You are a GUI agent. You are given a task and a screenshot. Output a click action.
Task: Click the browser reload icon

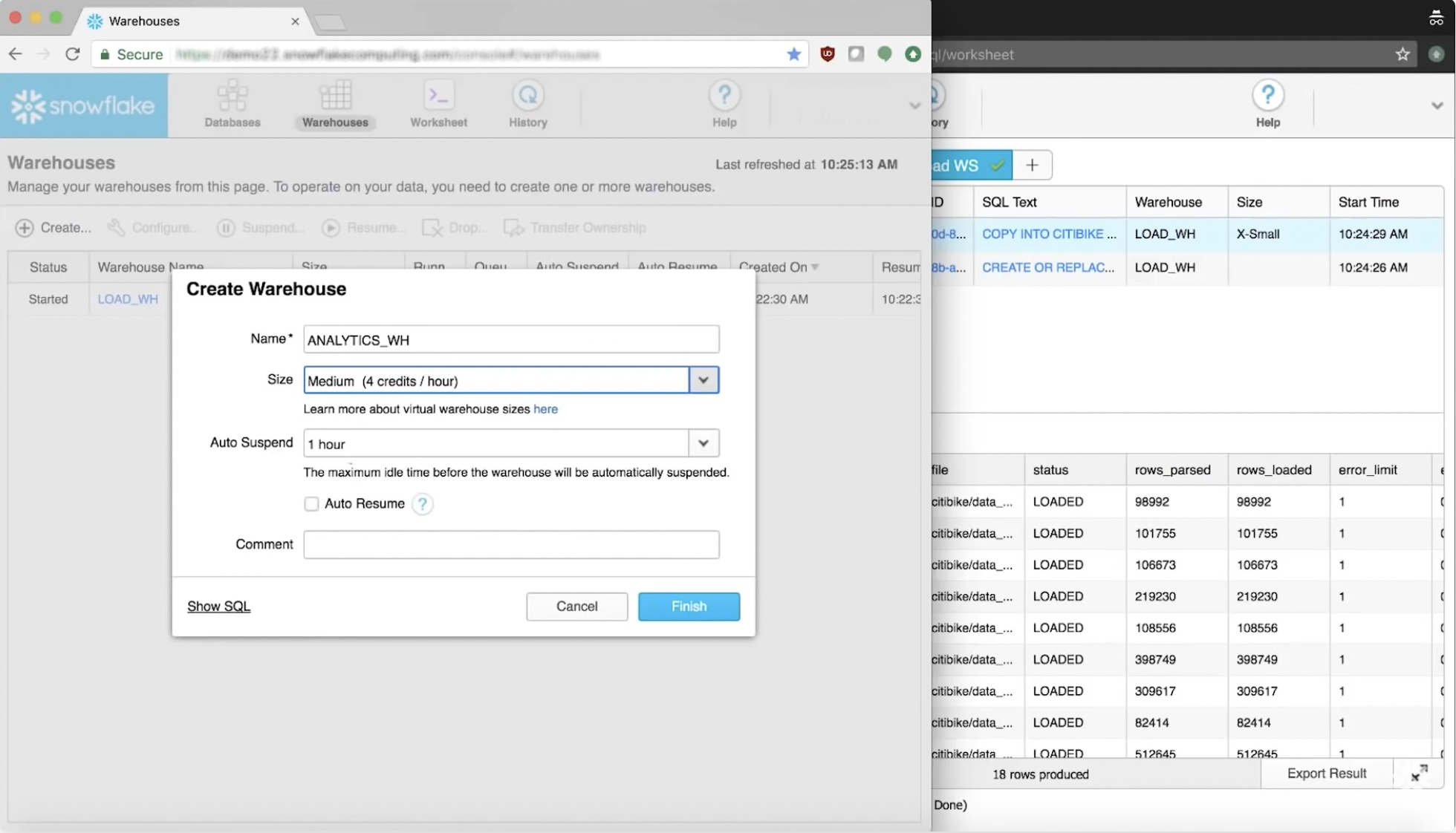point(72,54)
